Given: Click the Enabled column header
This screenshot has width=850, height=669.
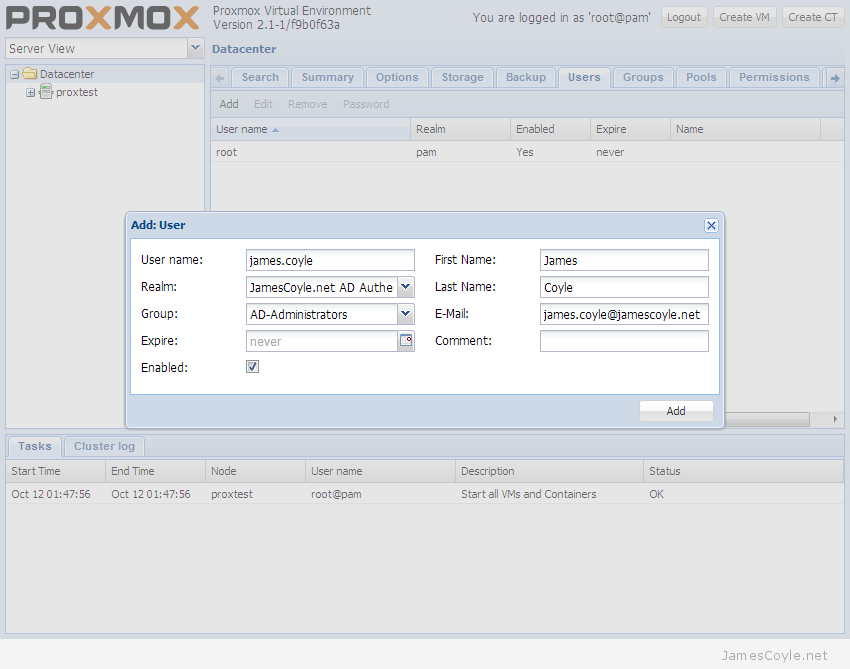Looking at the screenshot, I should coord(550,130).
